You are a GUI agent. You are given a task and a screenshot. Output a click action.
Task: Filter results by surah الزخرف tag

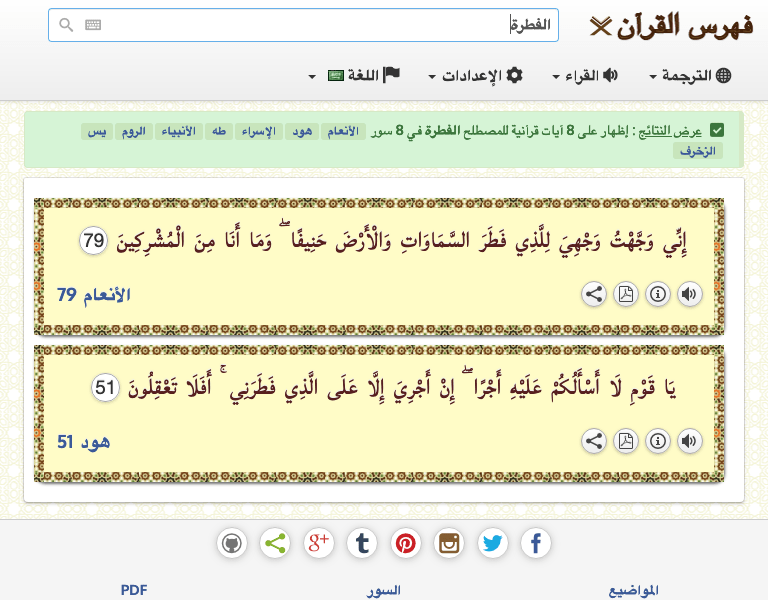698,151
